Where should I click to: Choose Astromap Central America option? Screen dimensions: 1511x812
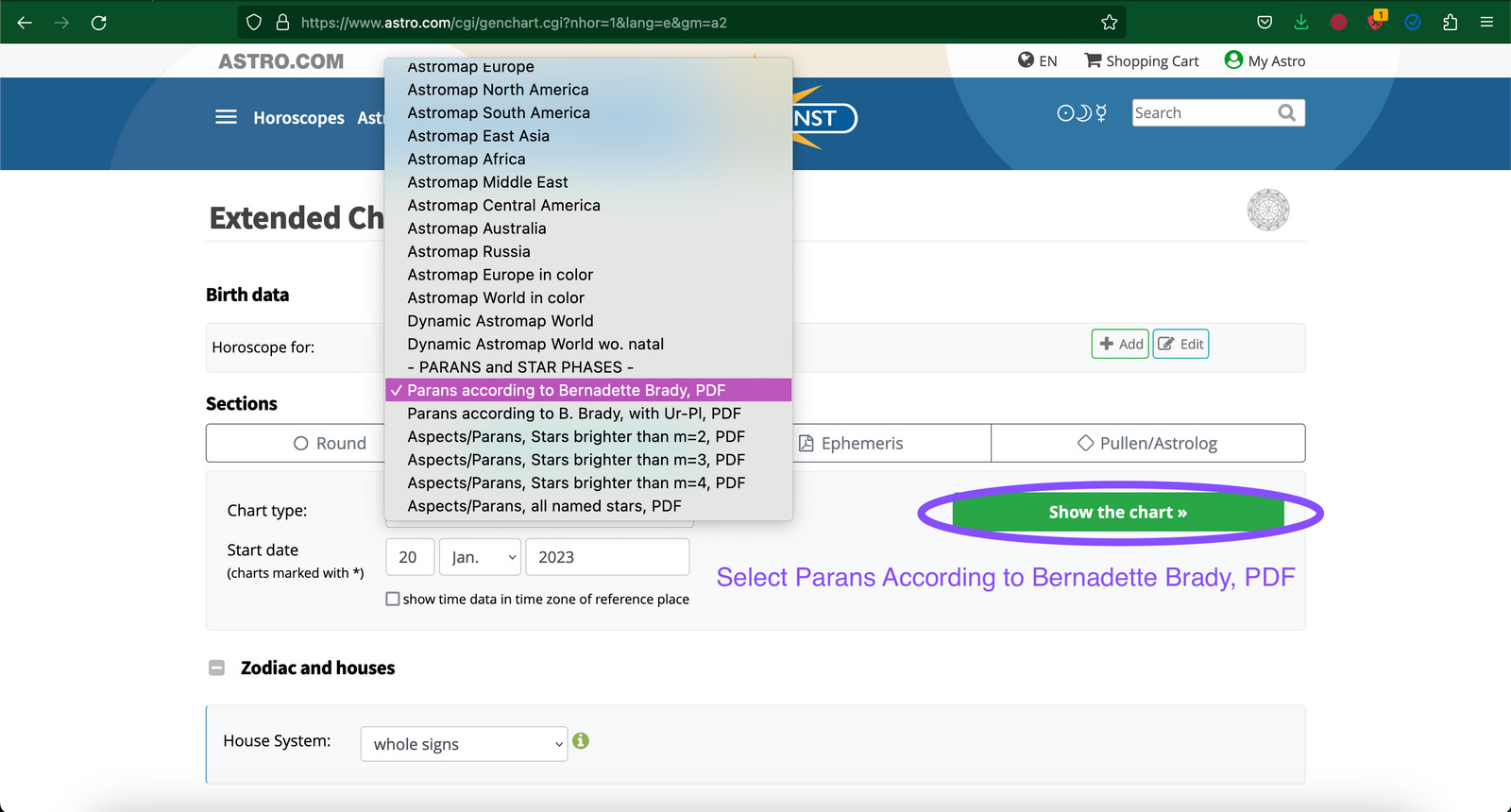point(588,205)
